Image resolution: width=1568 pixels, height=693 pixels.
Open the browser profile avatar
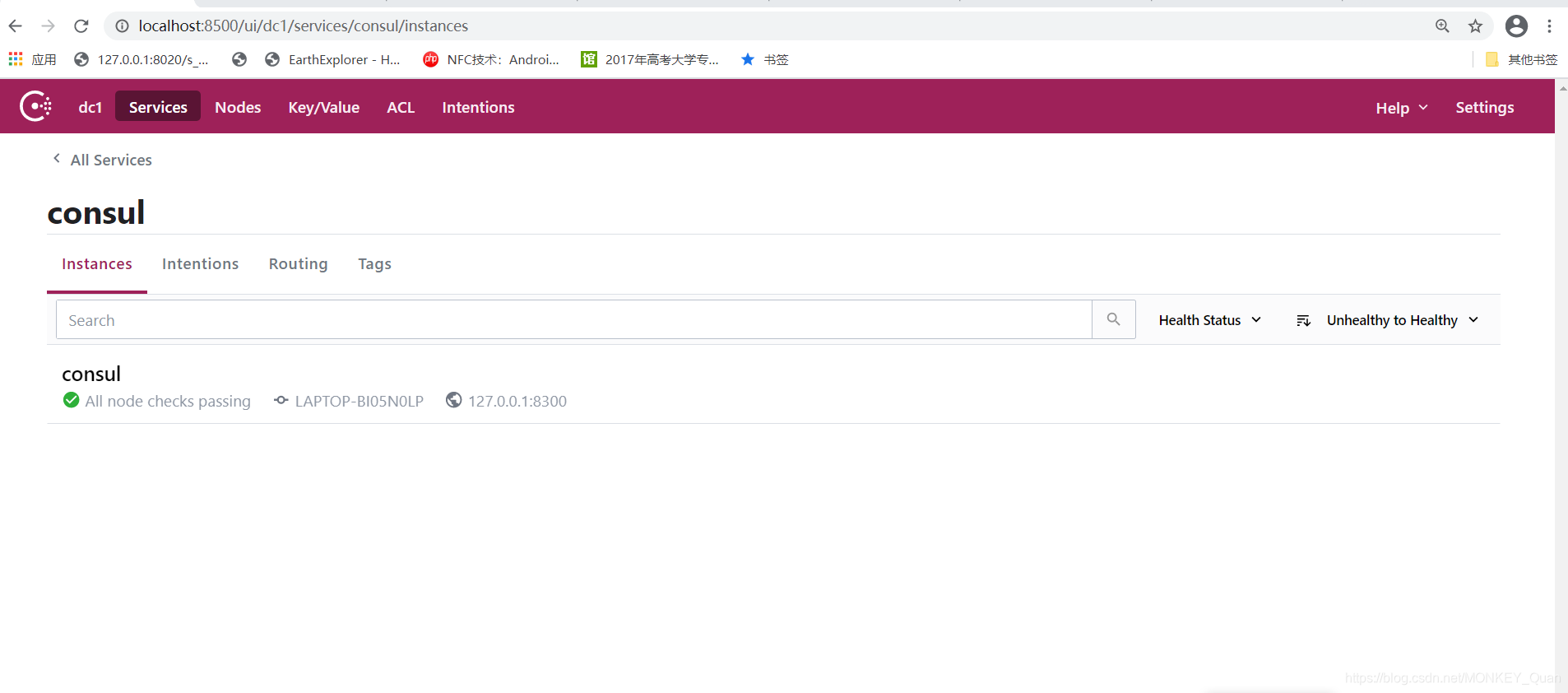click(1516, 26)
